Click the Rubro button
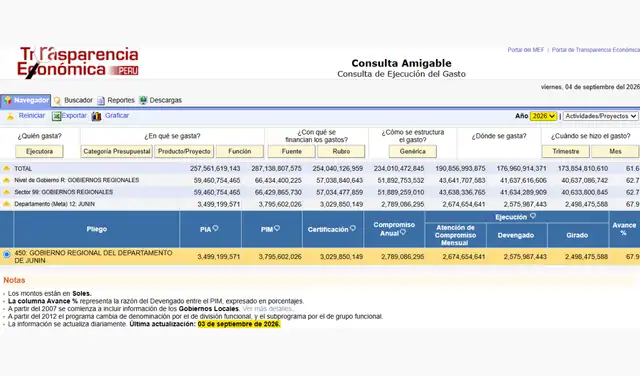This screenshot has width=640, height=376. (341, 151)
